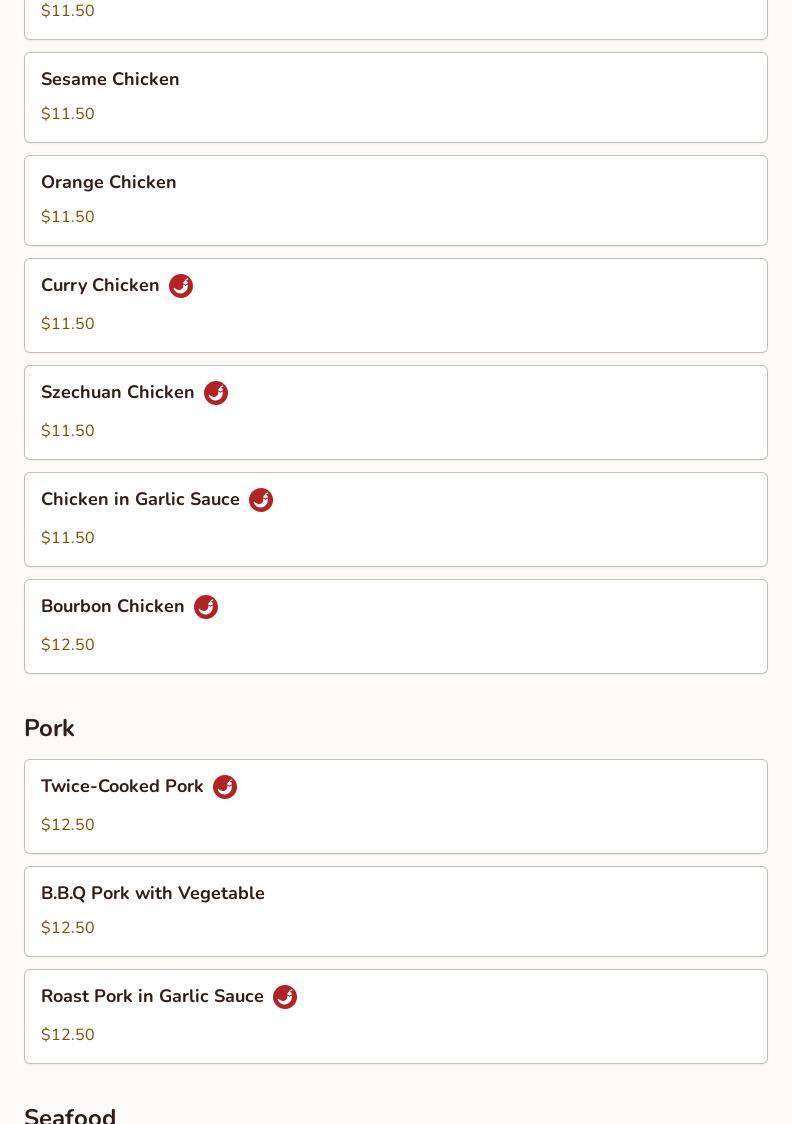792x1124 pixels.
Task: Select the Orange Chicken menu item
Action: 109,182
